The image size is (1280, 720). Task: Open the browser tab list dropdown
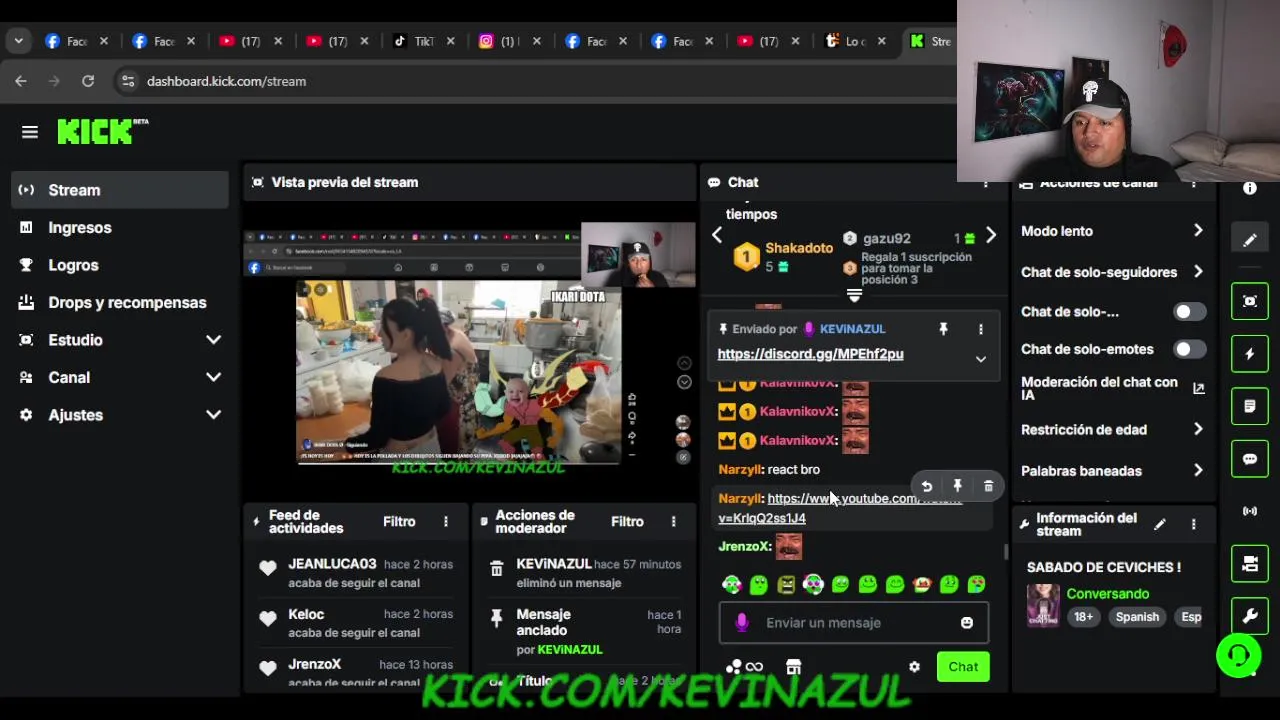[x=18, y=41]
